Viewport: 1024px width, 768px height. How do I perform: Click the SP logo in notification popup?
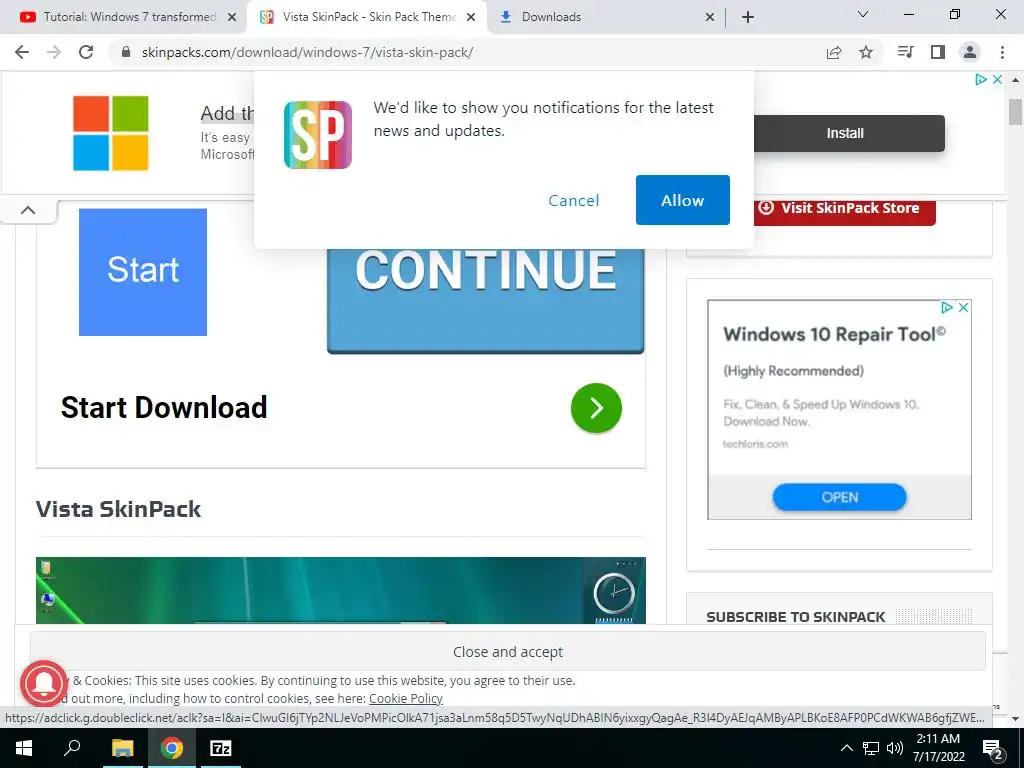pos(318,135)
